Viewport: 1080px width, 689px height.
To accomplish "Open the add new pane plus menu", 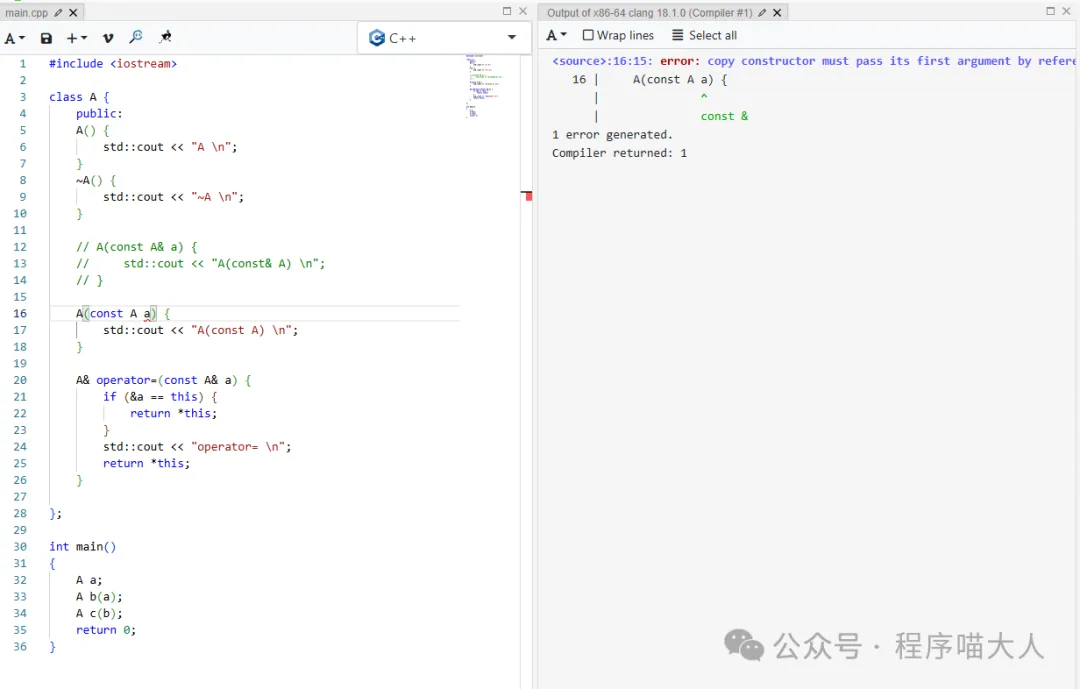I will pyautogui.click(x=76, y=39).
